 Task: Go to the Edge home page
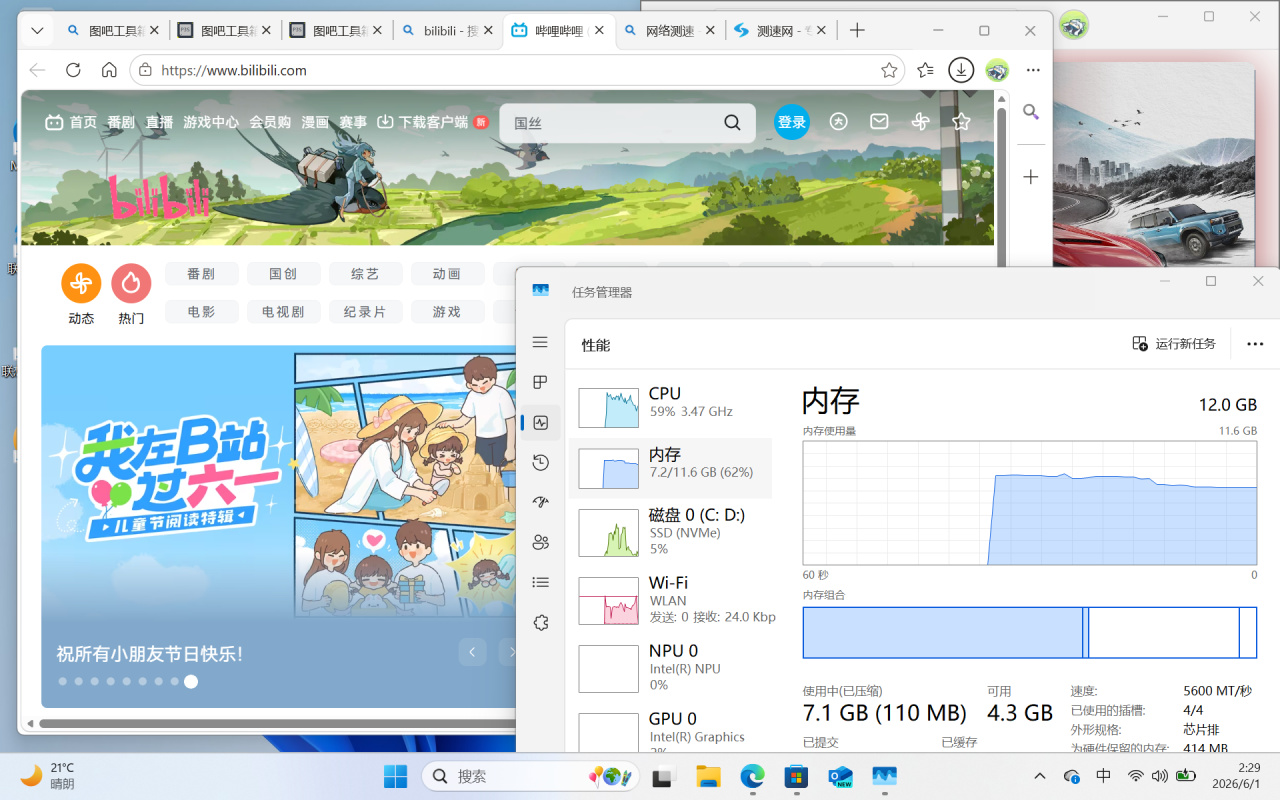[109, 70]
